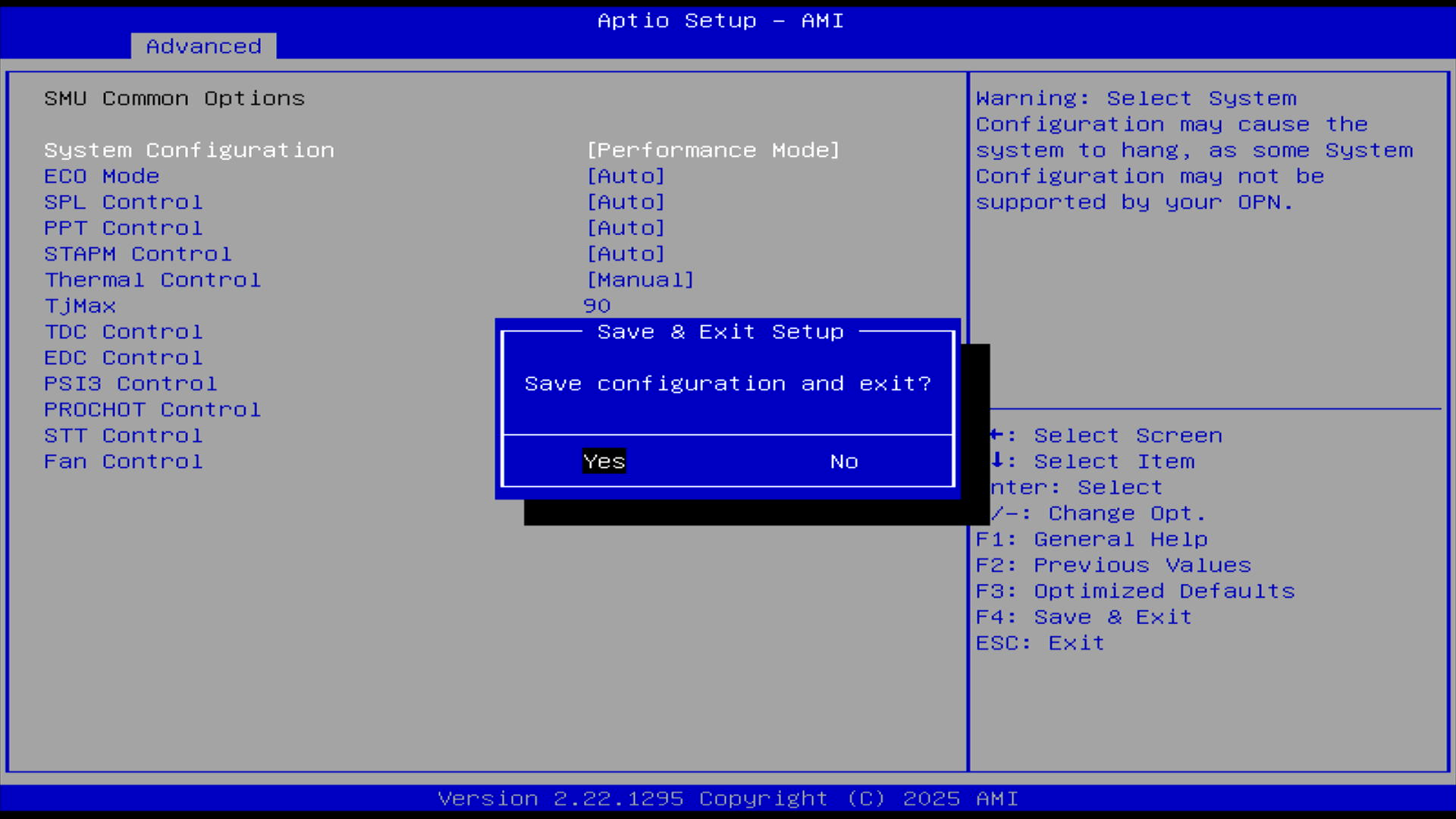This screenshot has width=1456, height=819.
Task: Click the ESC: Exit key hint
Action: (x=1040, y=643)
